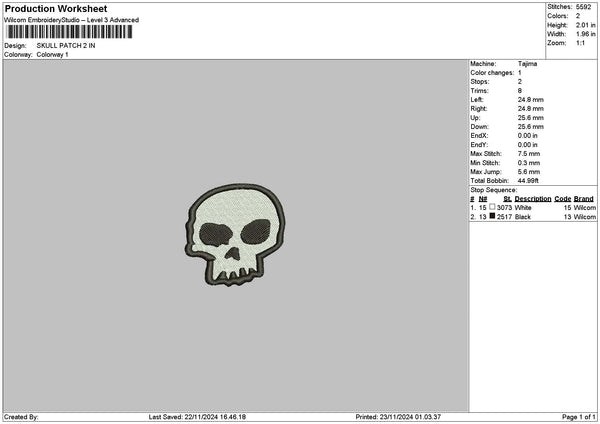Click the Min Stitch value '0.3 mm'
The image size is (600, 424).
(529, 163)
